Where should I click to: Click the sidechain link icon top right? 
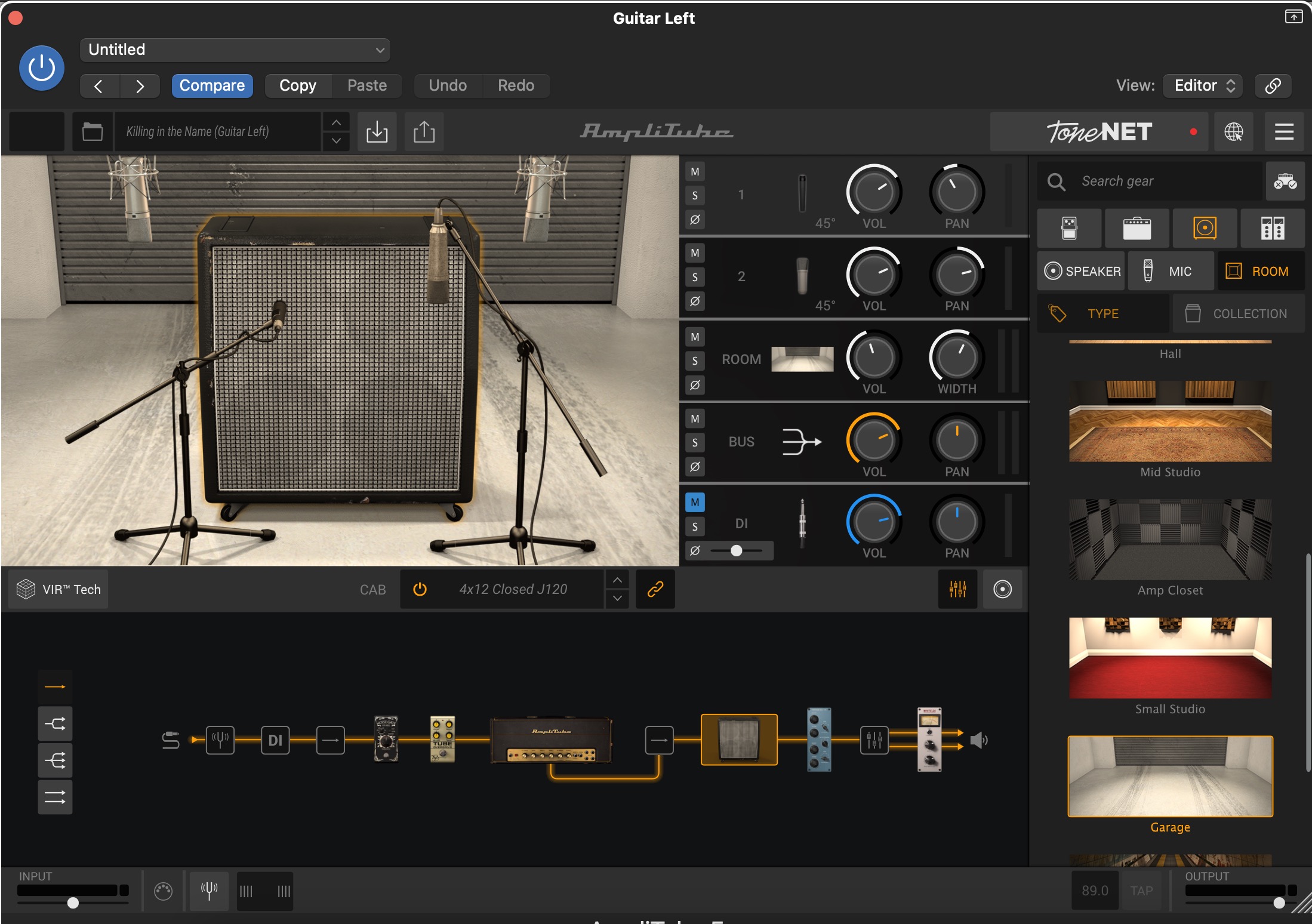pyautogui.click(x=1273, y=85)
